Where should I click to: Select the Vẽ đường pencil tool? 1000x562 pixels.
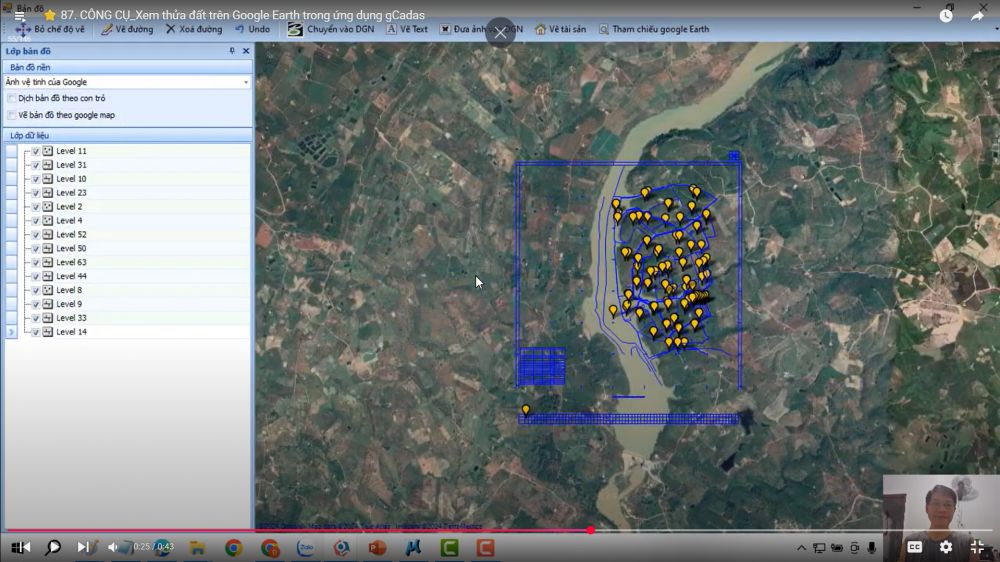[x=127, y=29]
